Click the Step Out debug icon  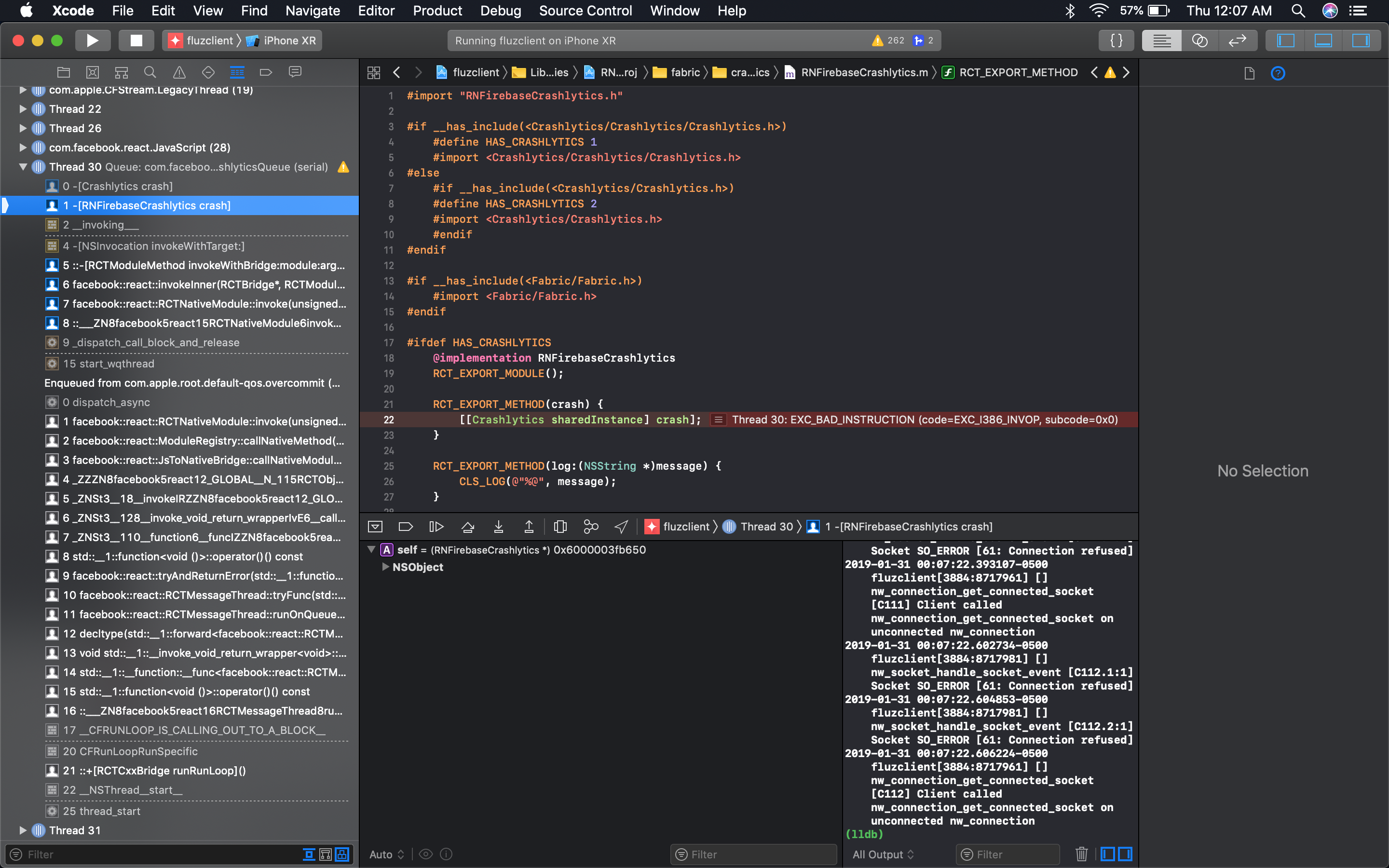529,527
